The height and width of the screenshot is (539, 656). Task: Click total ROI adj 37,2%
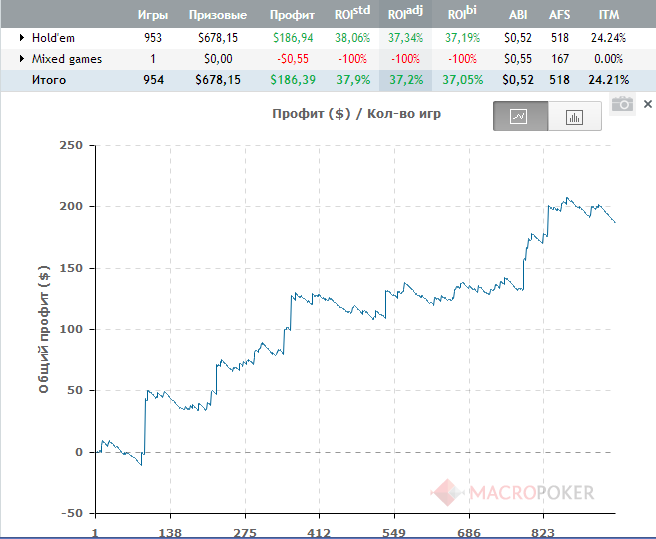[406, 80]
